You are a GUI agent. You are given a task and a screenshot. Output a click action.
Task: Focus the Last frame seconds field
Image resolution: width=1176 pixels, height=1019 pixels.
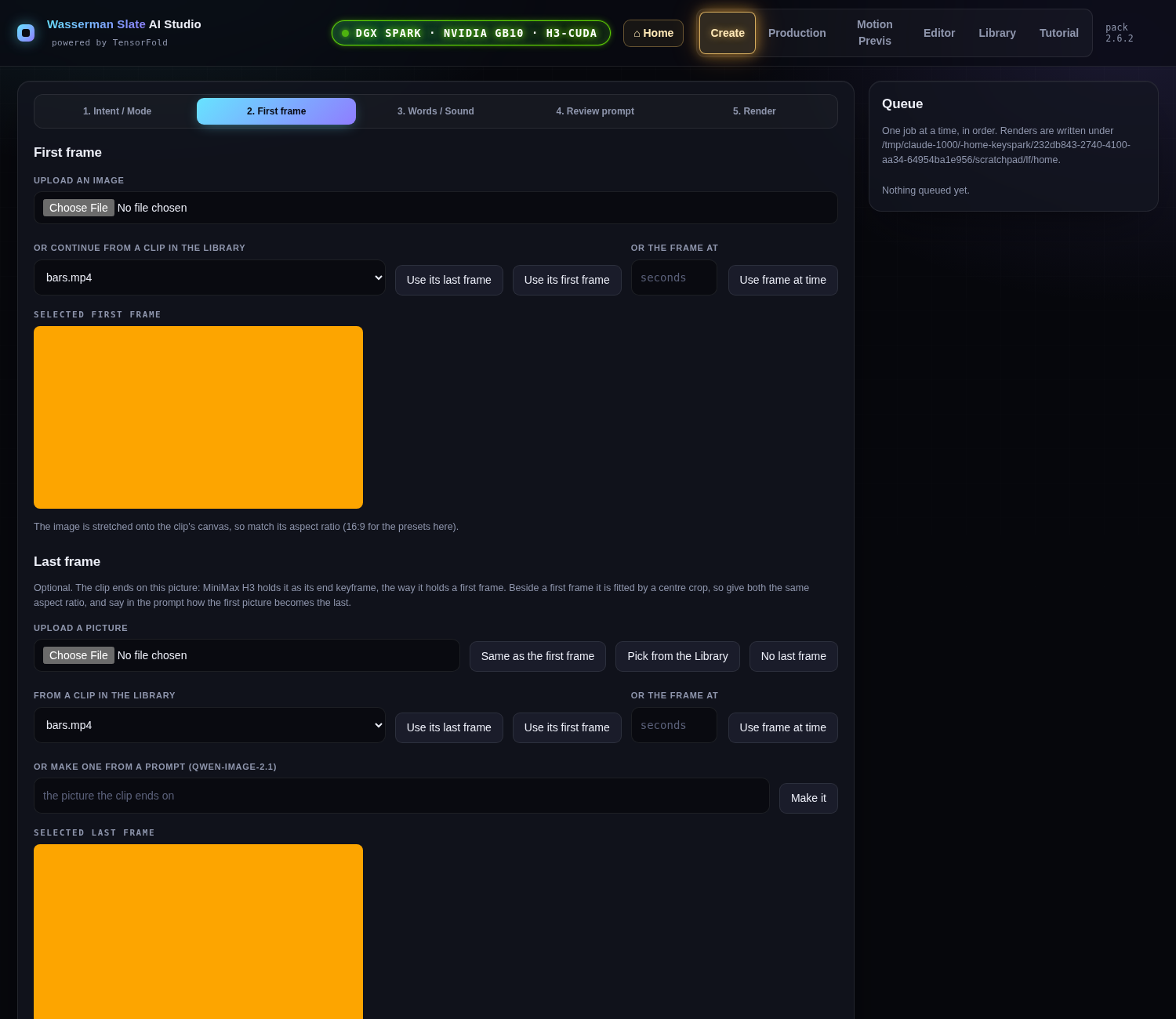coord(674,725)
